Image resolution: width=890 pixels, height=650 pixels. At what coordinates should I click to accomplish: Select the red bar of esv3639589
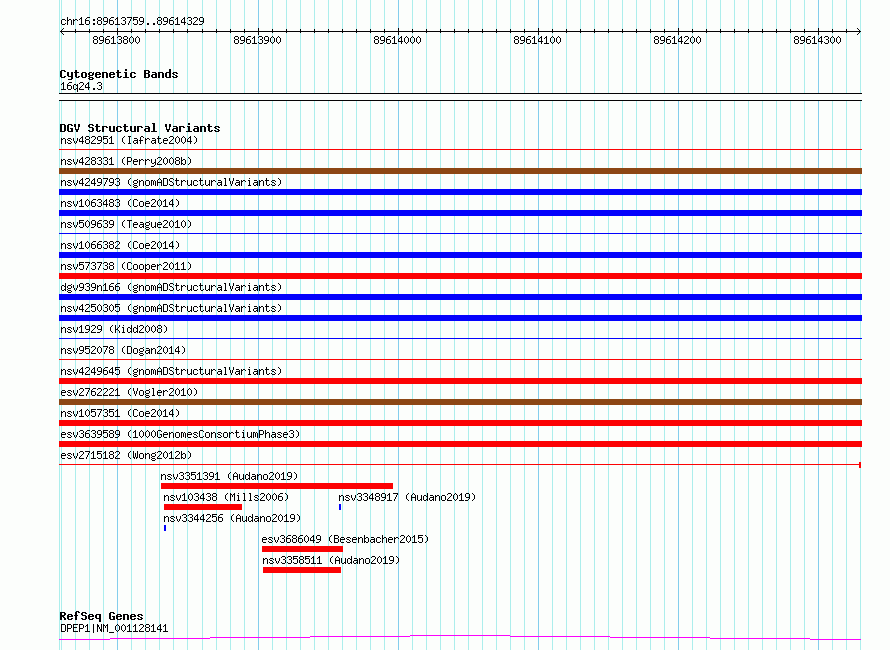pos(460,444)
